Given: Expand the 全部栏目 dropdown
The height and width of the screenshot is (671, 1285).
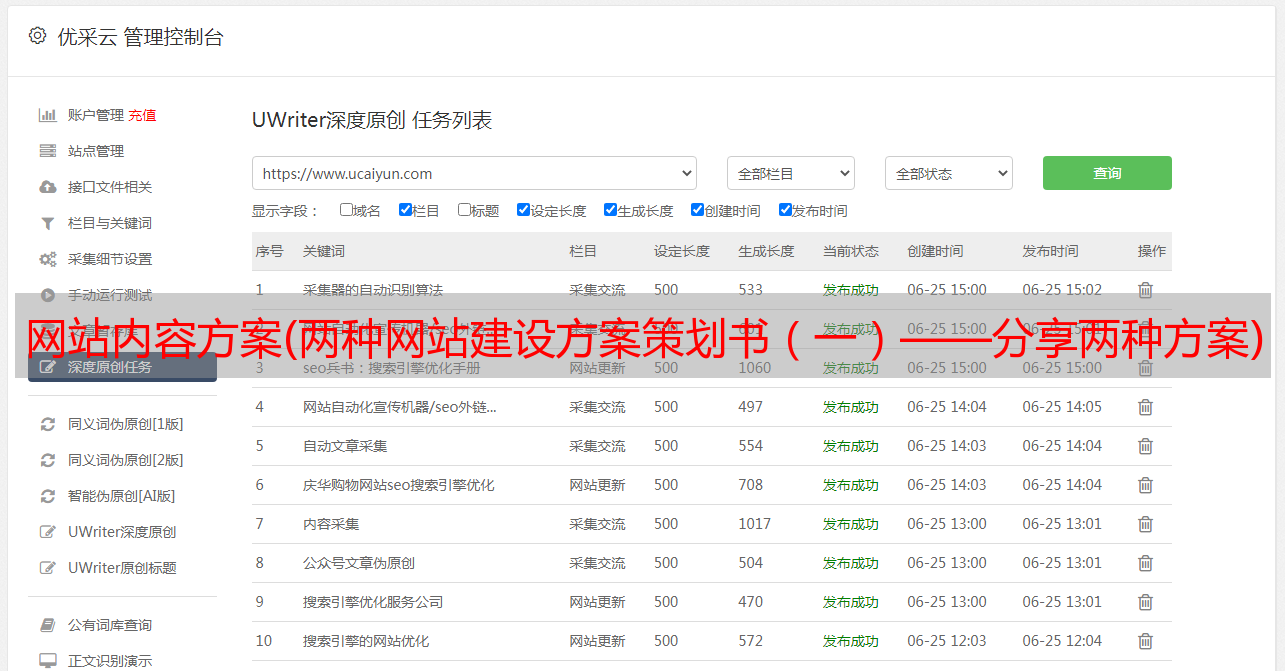Looking at the screenshot, I should click(x=790, y=173).
